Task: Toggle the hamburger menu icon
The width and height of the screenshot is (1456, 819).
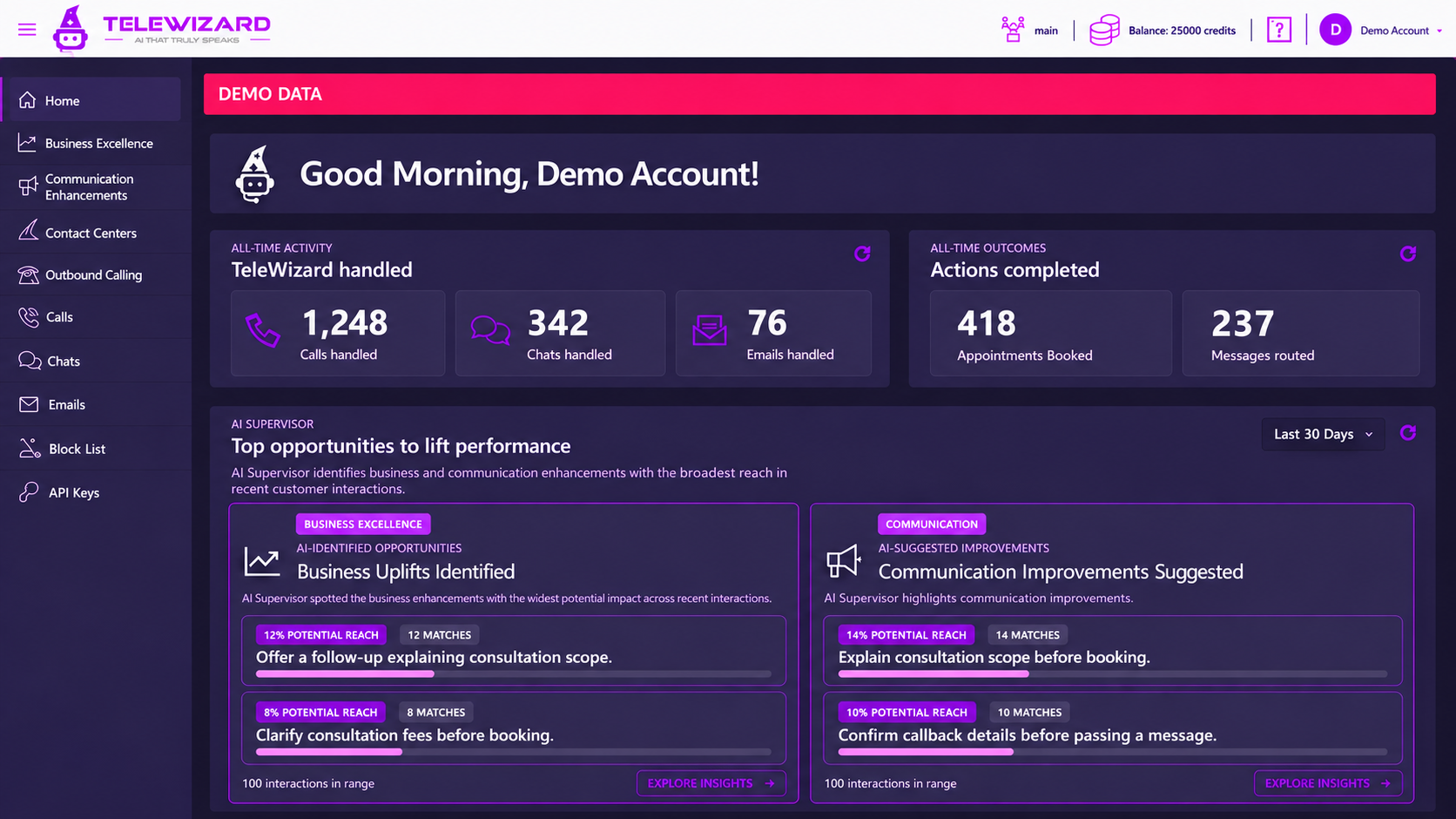Action: [27, 30]
